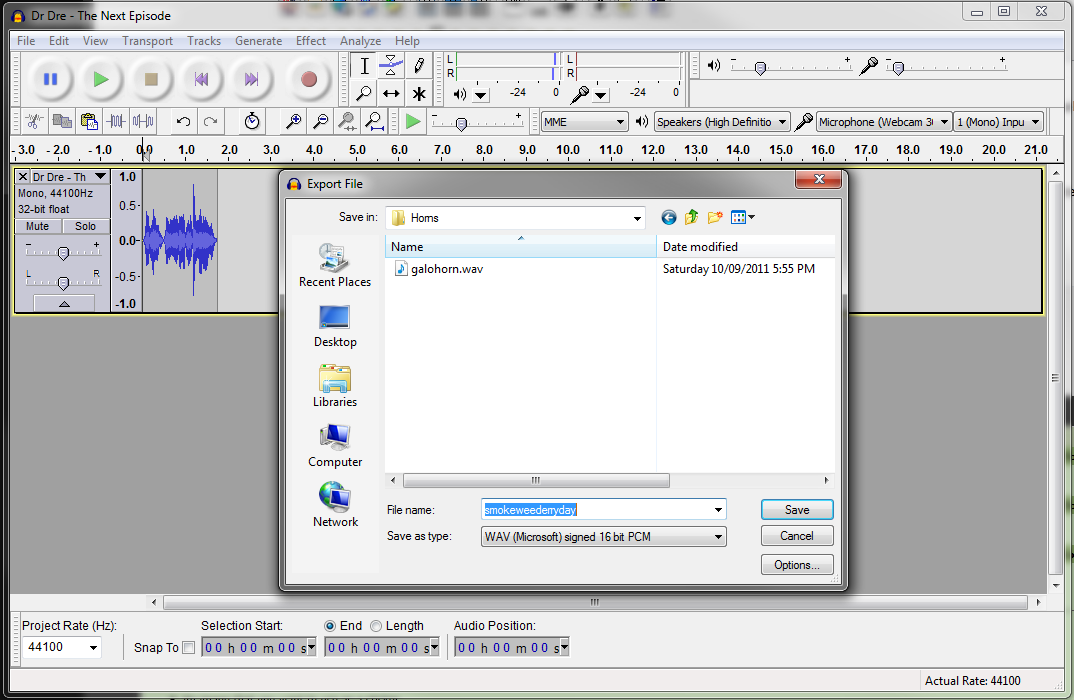Select the Draw pencil tool
The height and width of the screenshot is (700, 1074).
(419, 66)
